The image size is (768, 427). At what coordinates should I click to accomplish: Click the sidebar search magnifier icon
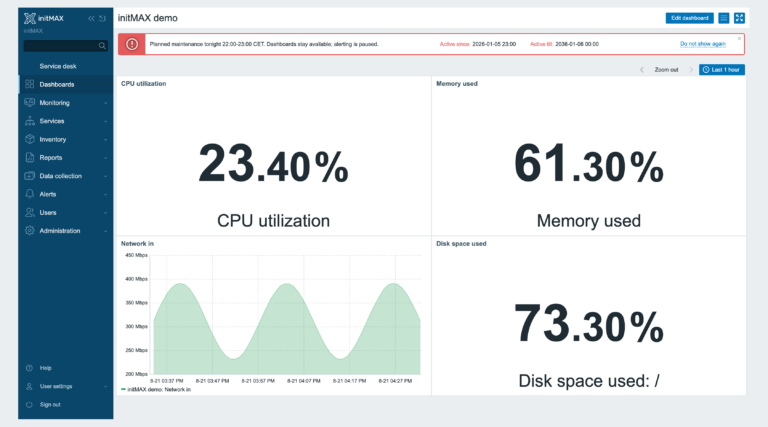(102, 46)
